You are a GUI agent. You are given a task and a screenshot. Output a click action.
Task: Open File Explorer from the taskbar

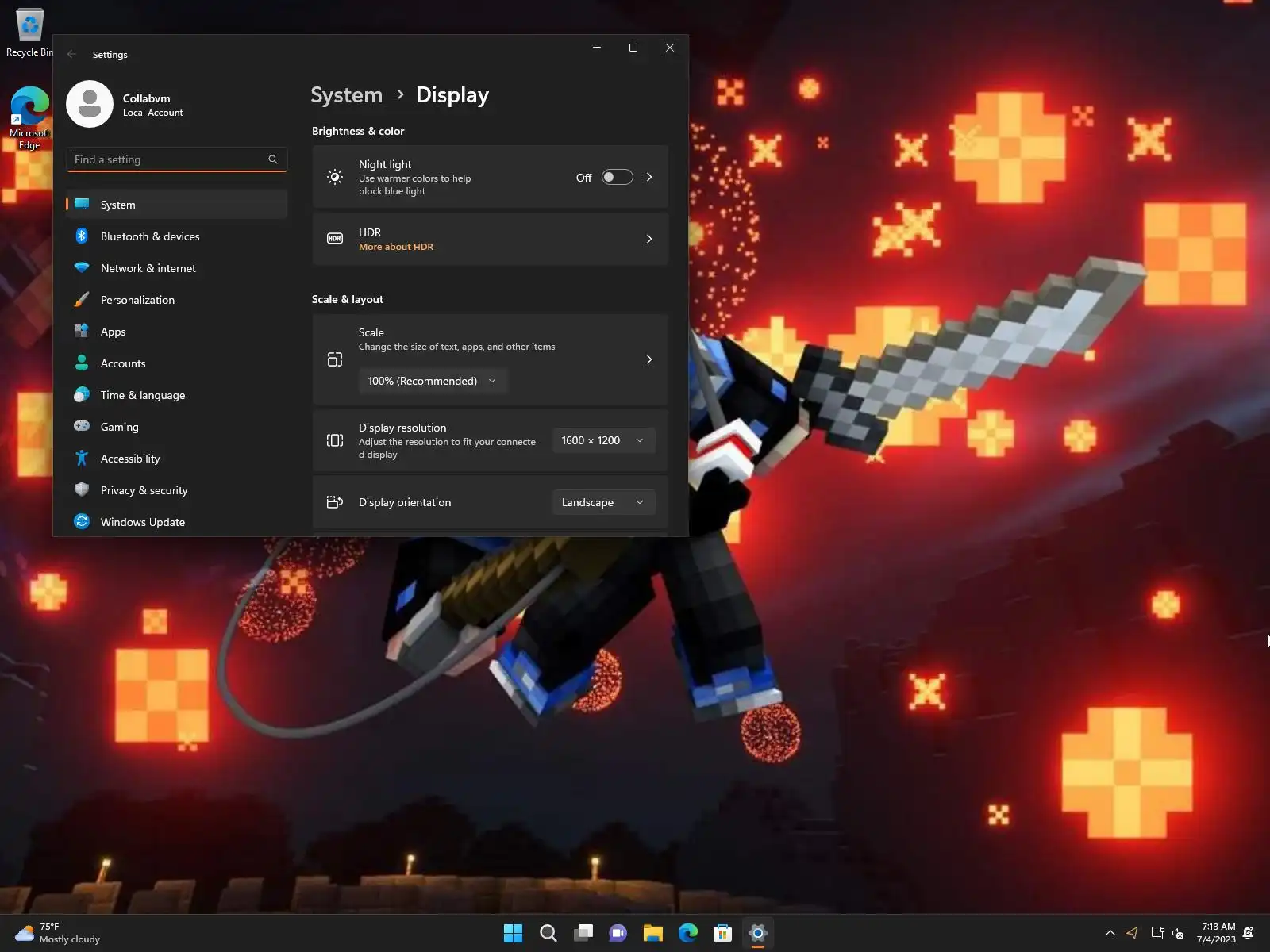[x=652, y=933]
